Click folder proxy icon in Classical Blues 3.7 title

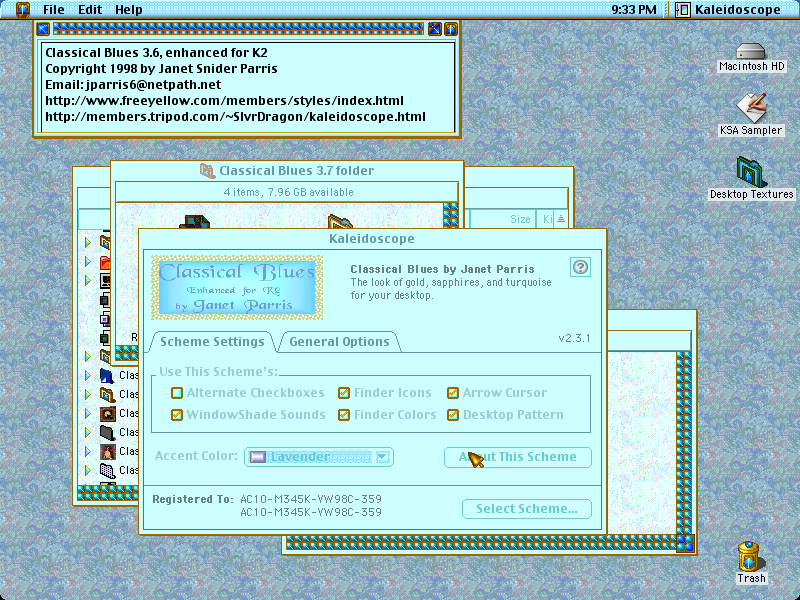(207, 170)
